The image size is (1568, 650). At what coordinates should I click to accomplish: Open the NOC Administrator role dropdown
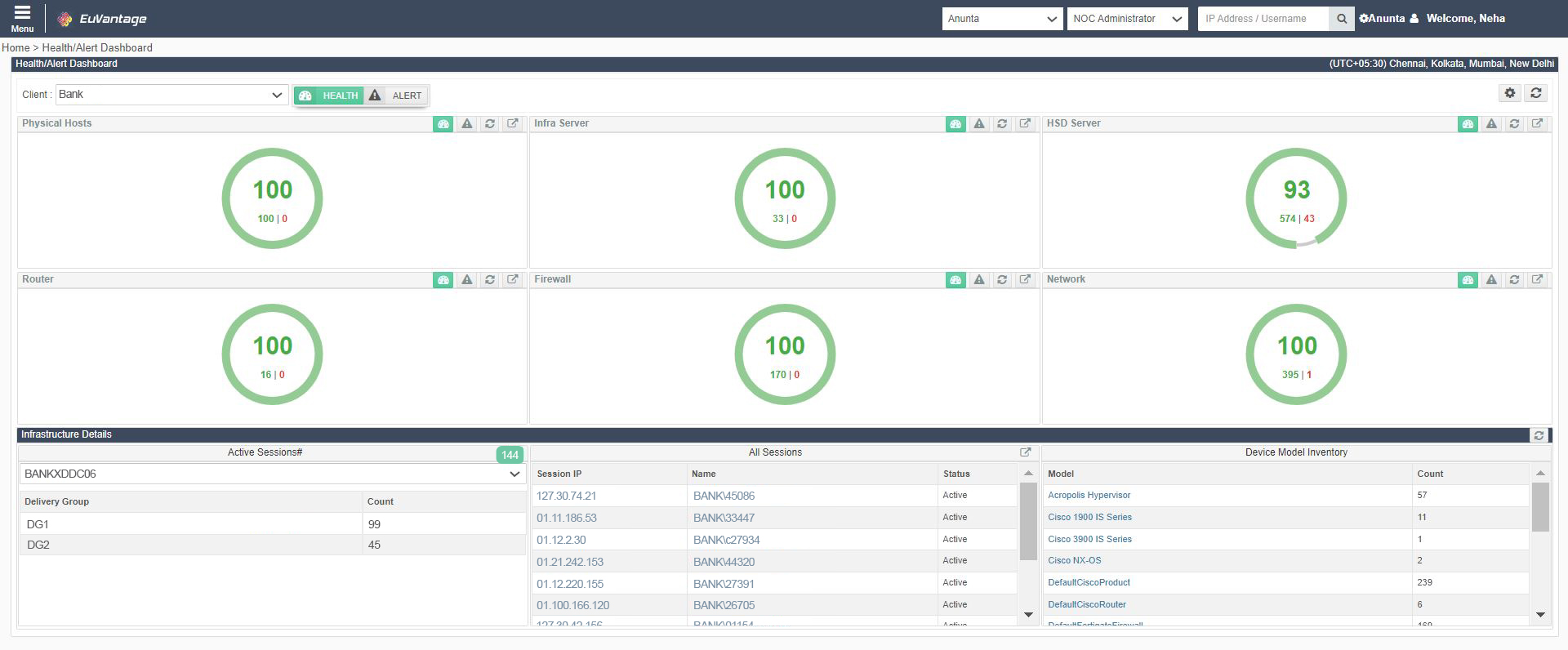1127,19
